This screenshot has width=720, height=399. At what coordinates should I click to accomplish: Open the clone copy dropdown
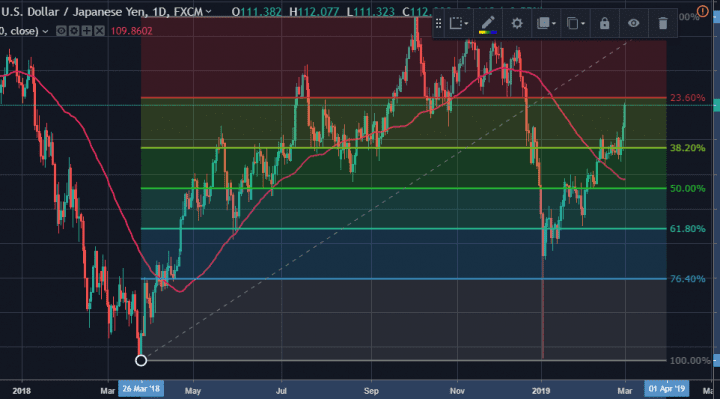pos(575,23)
